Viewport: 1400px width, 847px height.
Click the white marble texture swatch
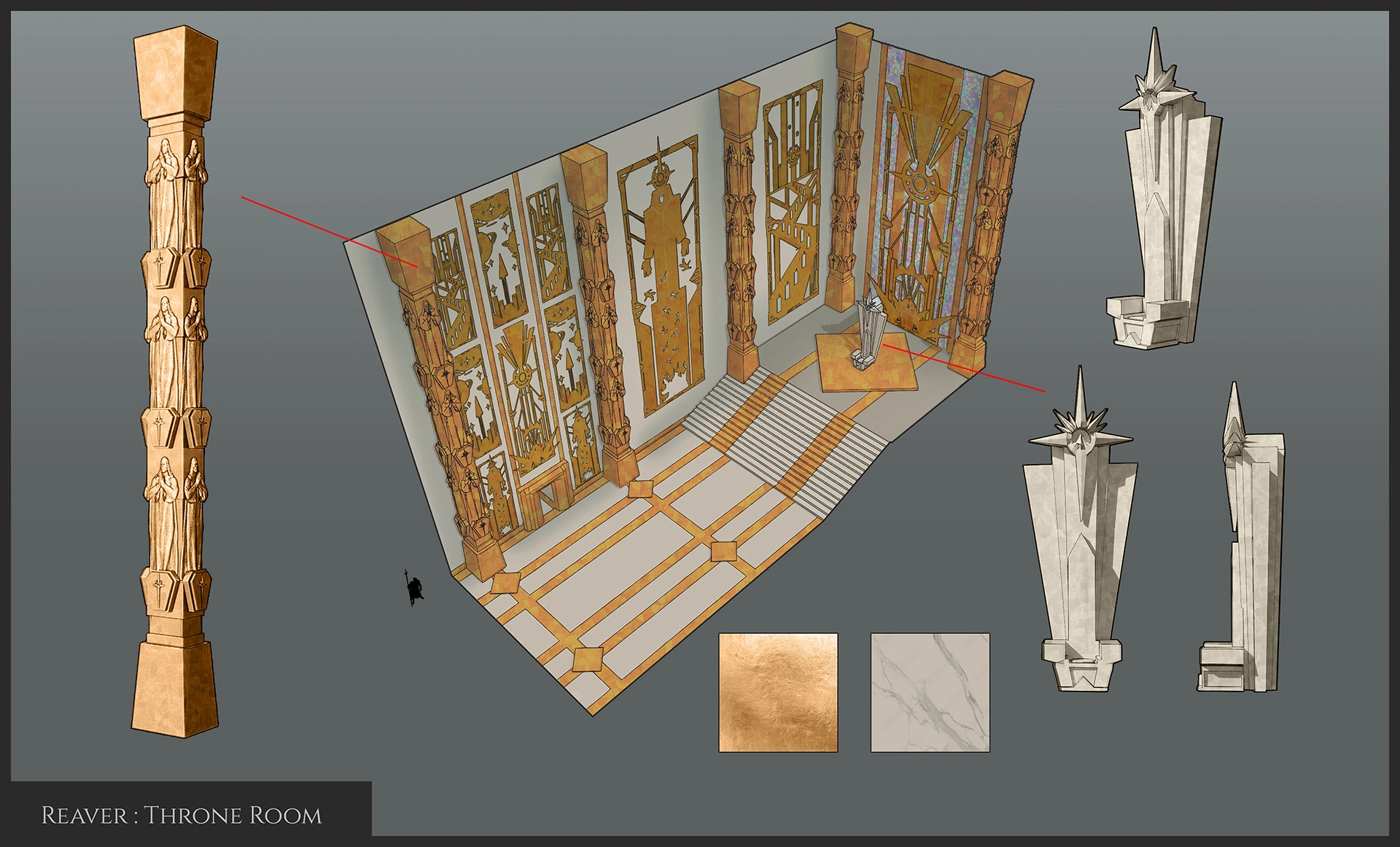click(930, 692)
